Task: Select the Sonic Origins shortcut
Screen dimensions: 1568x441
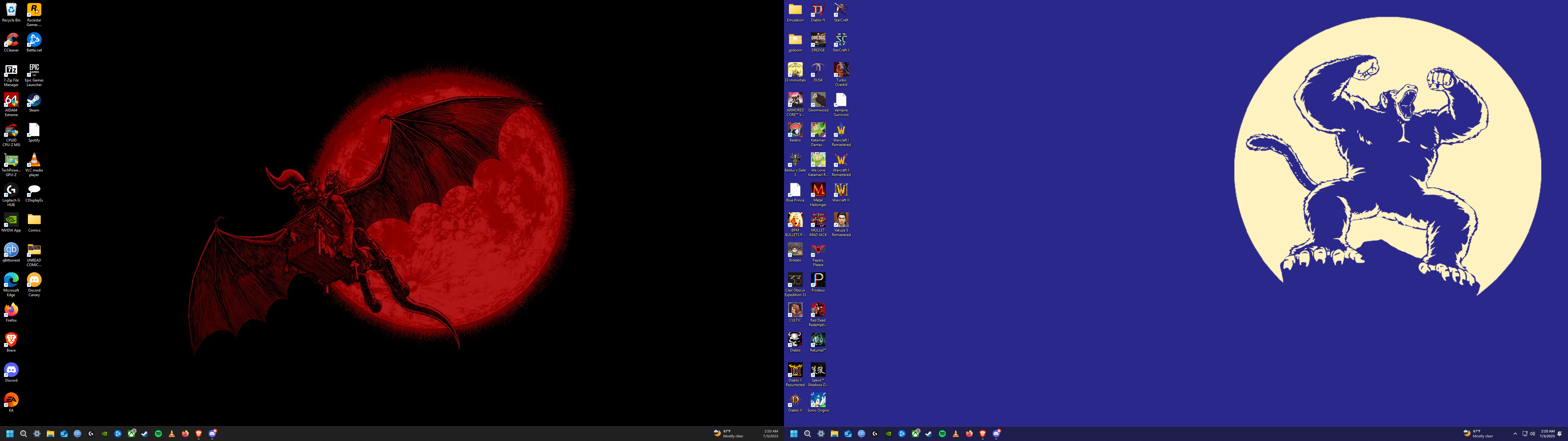Action: coord(818,402)
